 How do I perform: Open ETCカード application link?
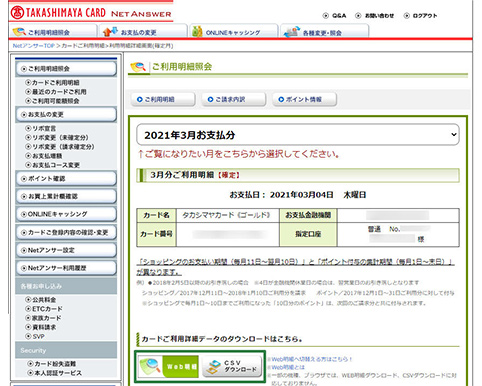[x=44, y=309]
